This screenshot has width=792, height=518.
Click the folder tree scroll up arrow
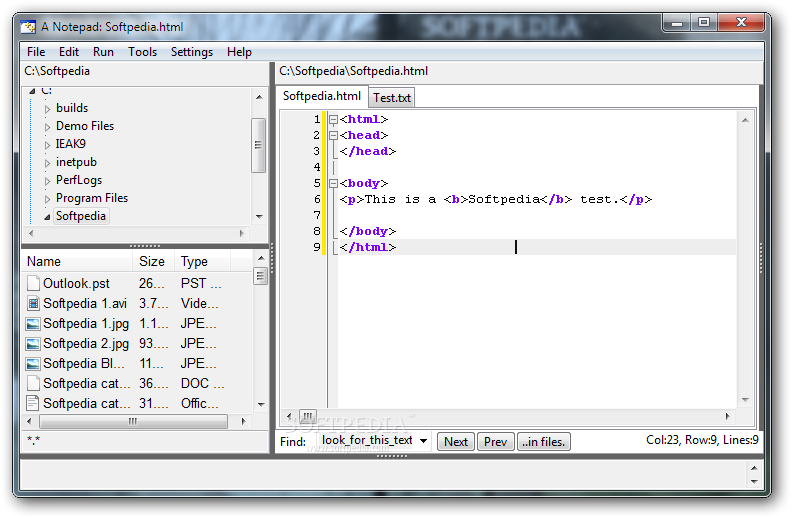(259, 97)
